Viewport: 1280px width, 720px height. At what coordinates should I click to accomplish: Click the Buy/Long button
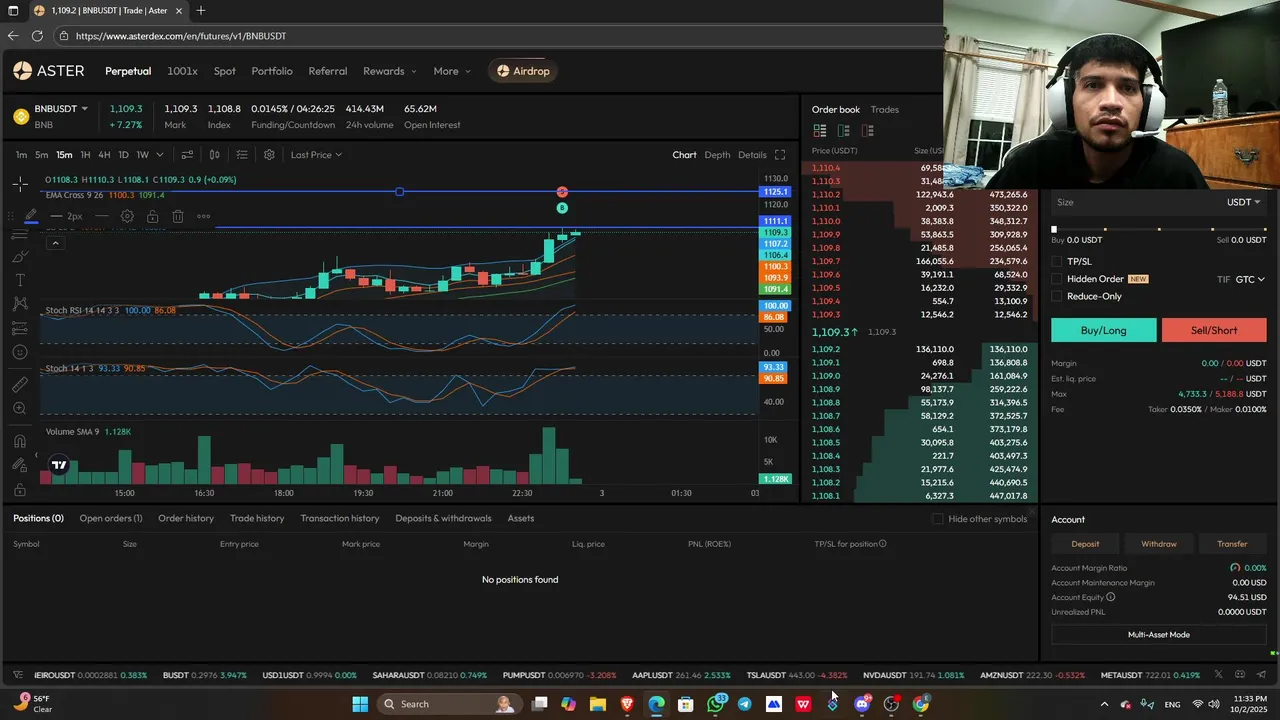click(1104, 330)
